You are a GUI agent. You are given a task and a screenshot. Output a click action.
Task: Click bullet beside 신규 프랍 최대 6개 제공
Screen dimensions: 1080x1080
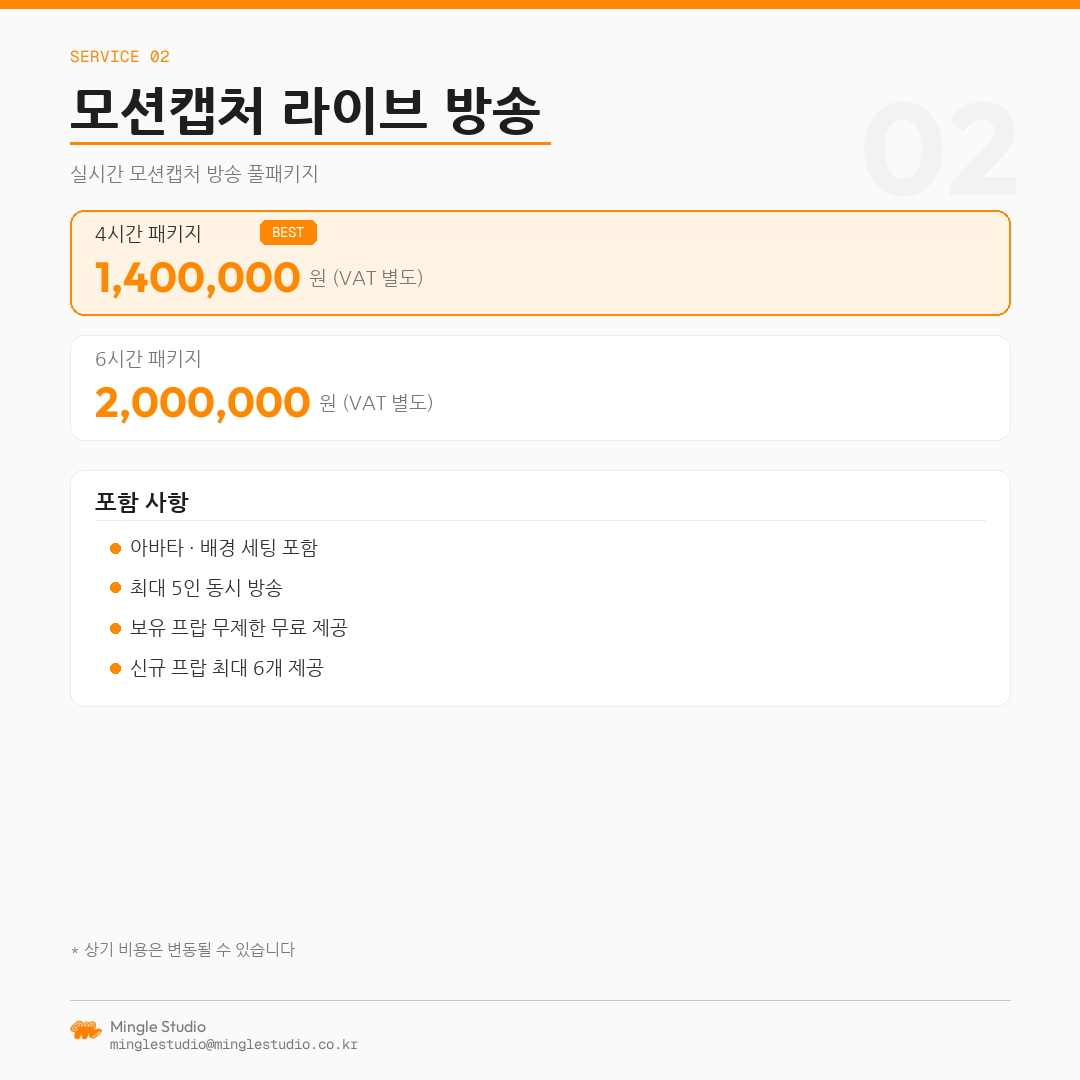coord(115,668)
